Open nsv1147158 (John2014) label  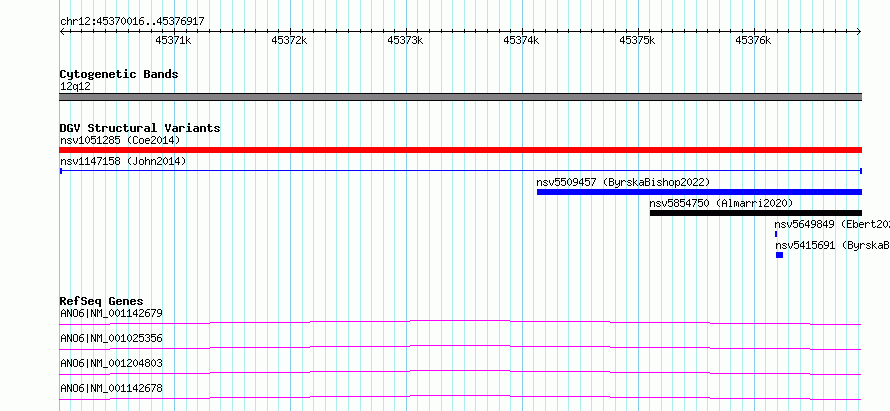tap(123, 161)
